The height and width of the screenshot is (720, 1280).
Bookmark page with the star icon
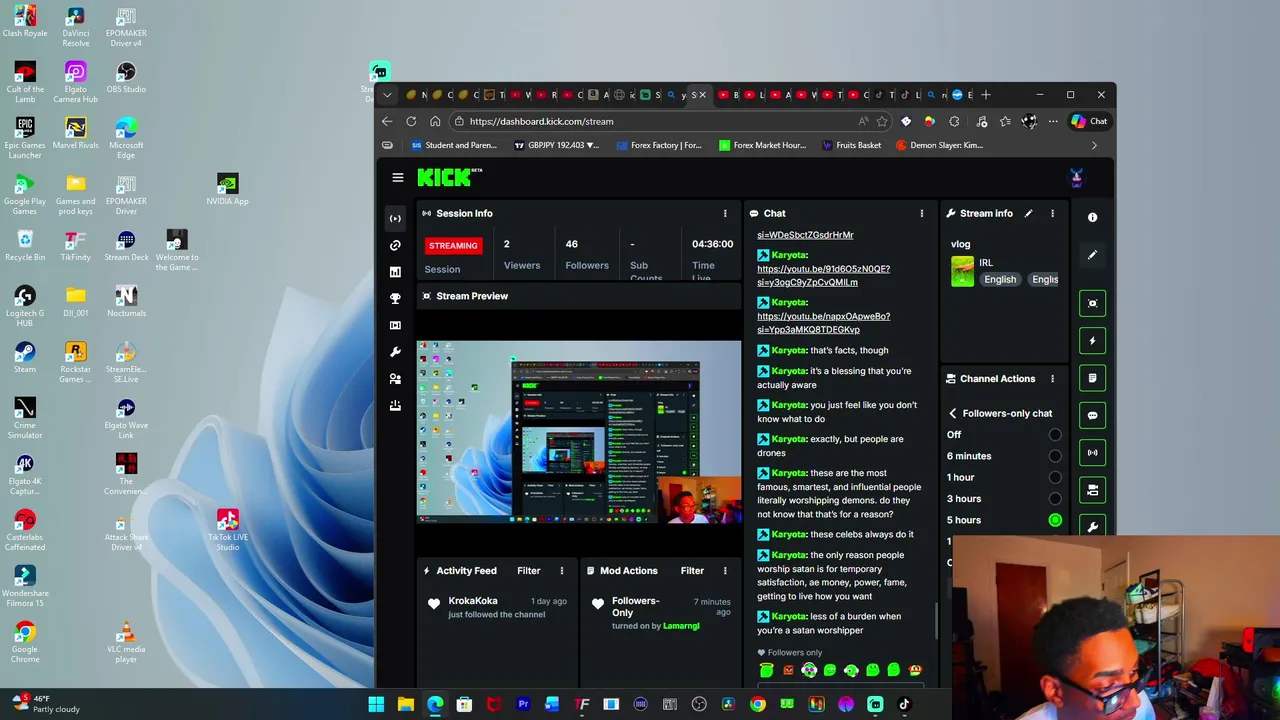tap(882, 121)
